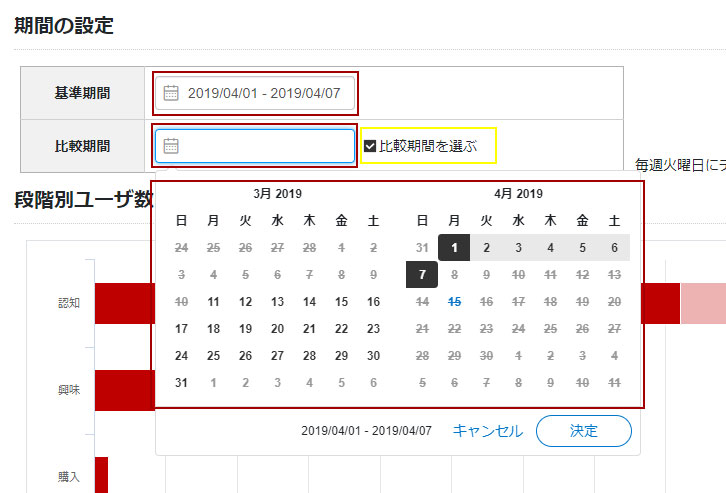Select April 4 in the highlighted range
Viewport: 726px width, 493px height.
550,248
